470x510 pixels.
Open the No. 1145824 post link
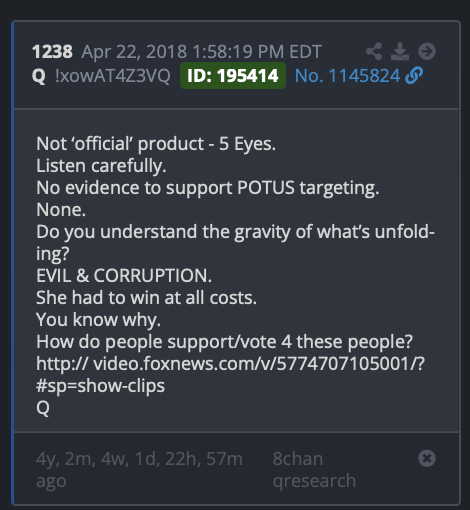(x=347, y=76)
